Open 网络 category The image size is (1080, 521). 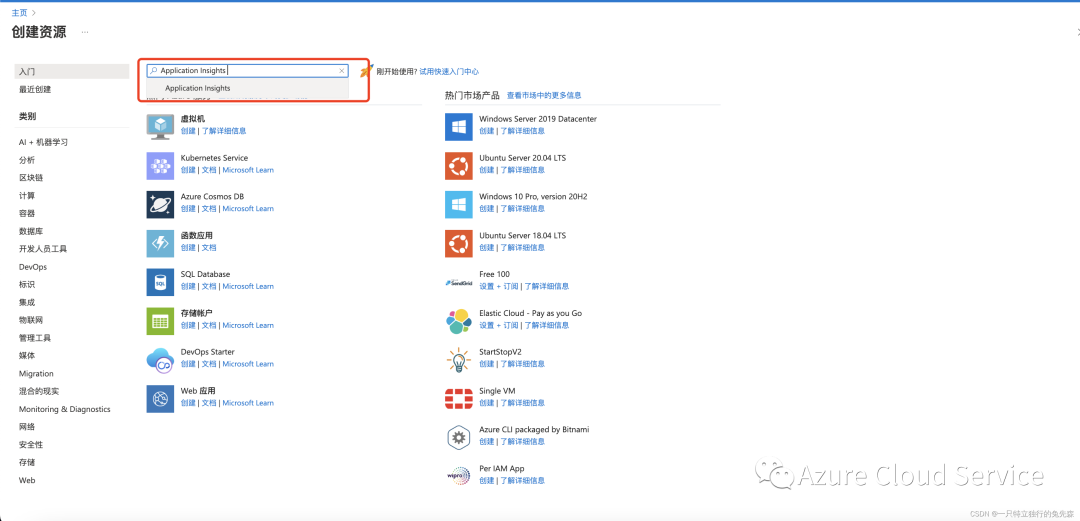pyautogui.click(x=27, y=427)
